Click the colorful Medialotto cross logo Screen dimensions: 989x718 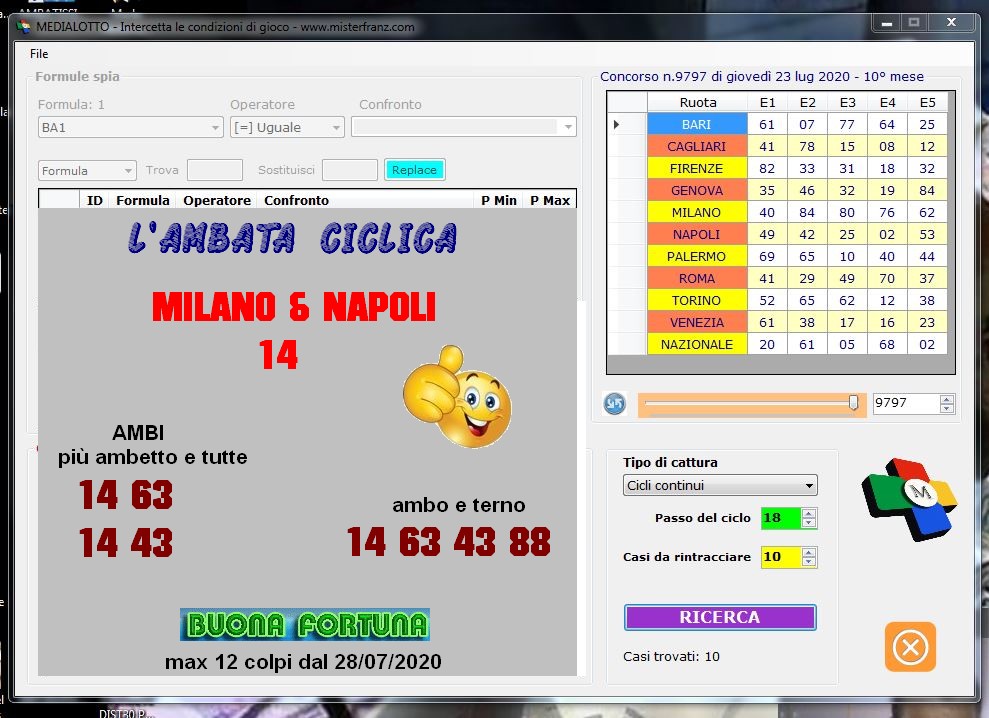click(x=908, y=498)
